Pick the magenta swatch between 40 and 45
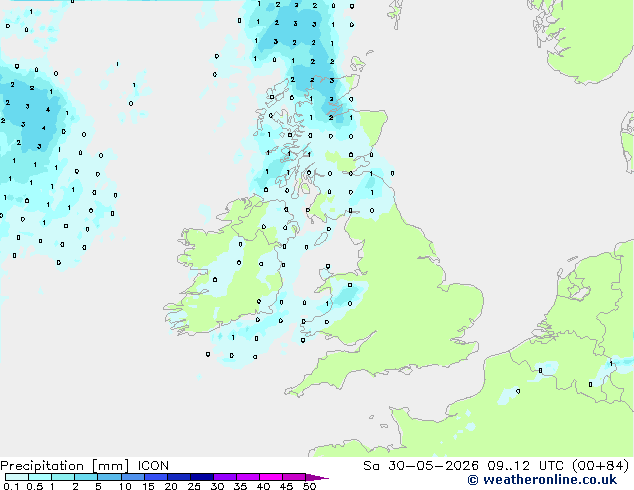The width and height of the screenshot is (634, 490). coord(271,477)
